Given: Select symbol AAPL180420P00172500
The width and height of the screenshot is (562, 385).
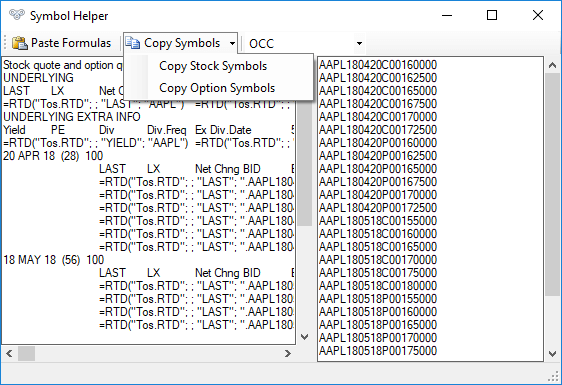Looking at the screenshot, I should 378,208.
